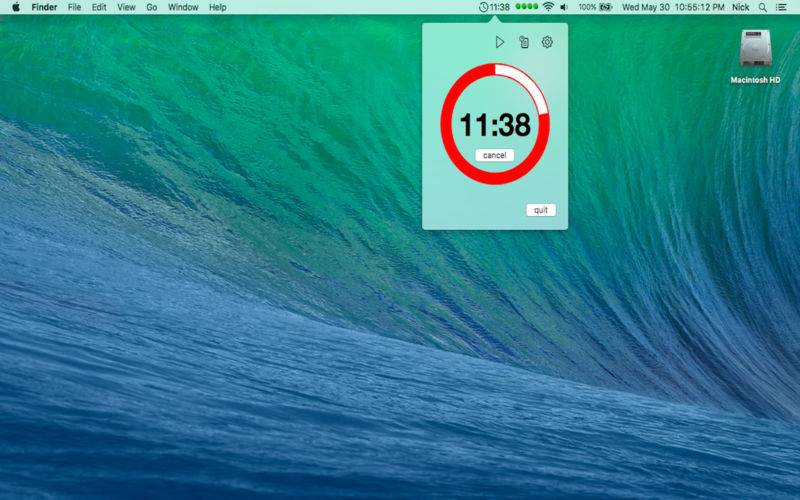The height and width of the screenshot is (500, 800).
Task: Open Notification Center icon
Action: tap(781, 7)
